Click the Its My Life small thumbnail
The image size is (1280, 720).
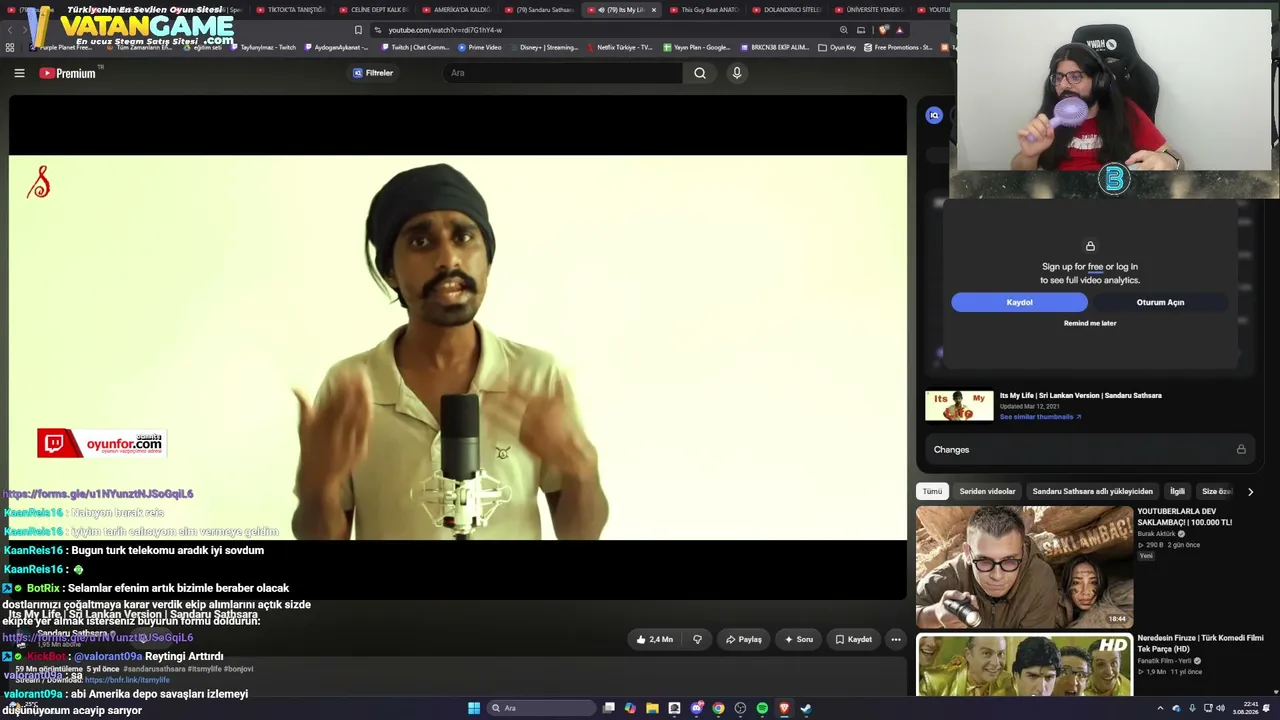(959, 406)
